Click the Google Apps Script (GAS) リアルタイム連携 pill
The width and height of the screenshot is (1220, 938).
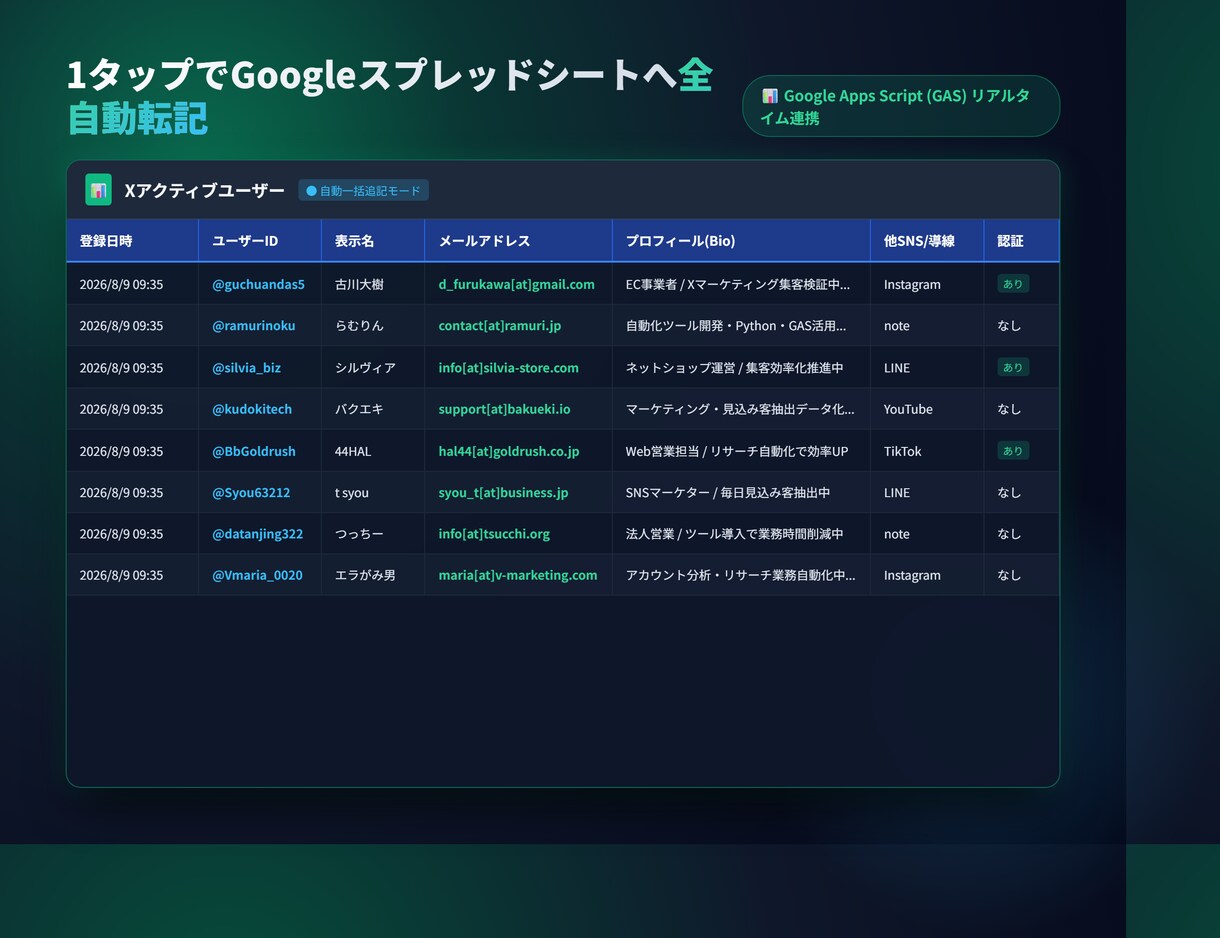coord(901,106)
